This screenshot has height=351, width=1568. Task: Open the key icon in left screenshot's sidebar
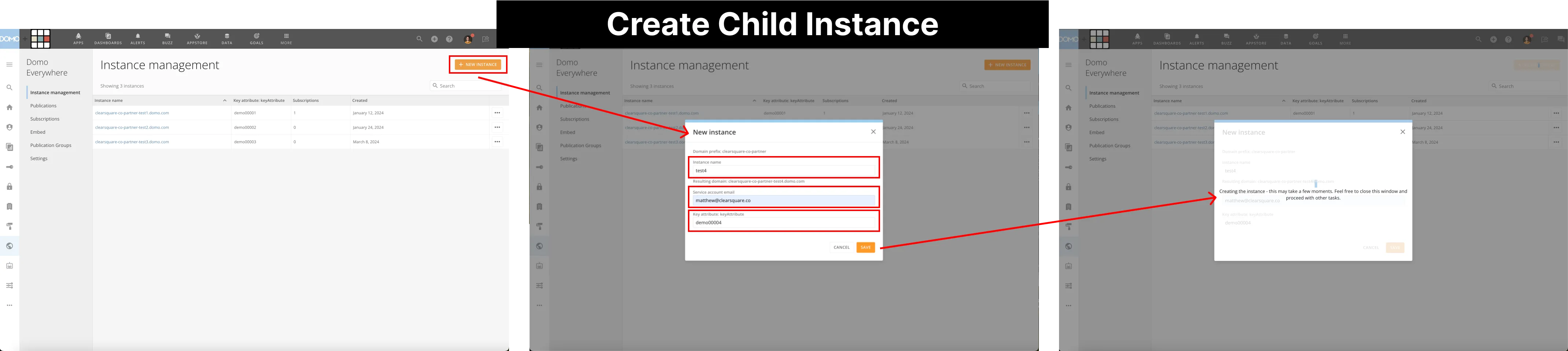[x=10, y=167]
